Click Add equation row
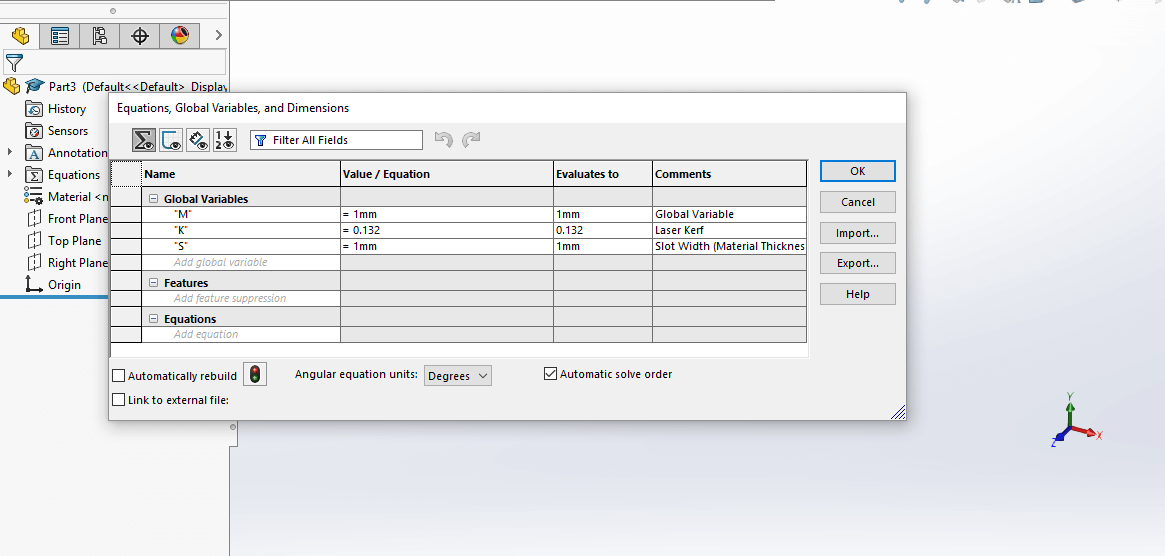Viewport: 1165px width, 556px height. (x=241, y=334)
